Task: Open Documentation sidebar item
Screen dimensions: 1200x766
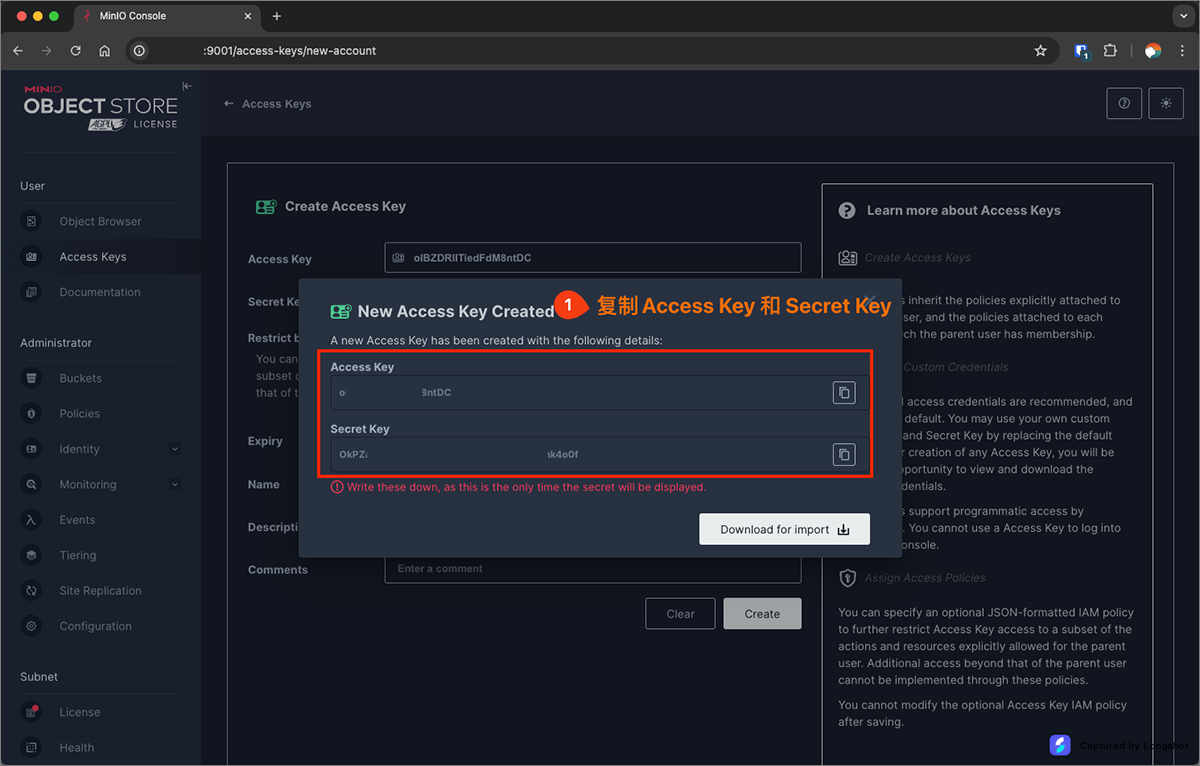Action: pos(99,293)
